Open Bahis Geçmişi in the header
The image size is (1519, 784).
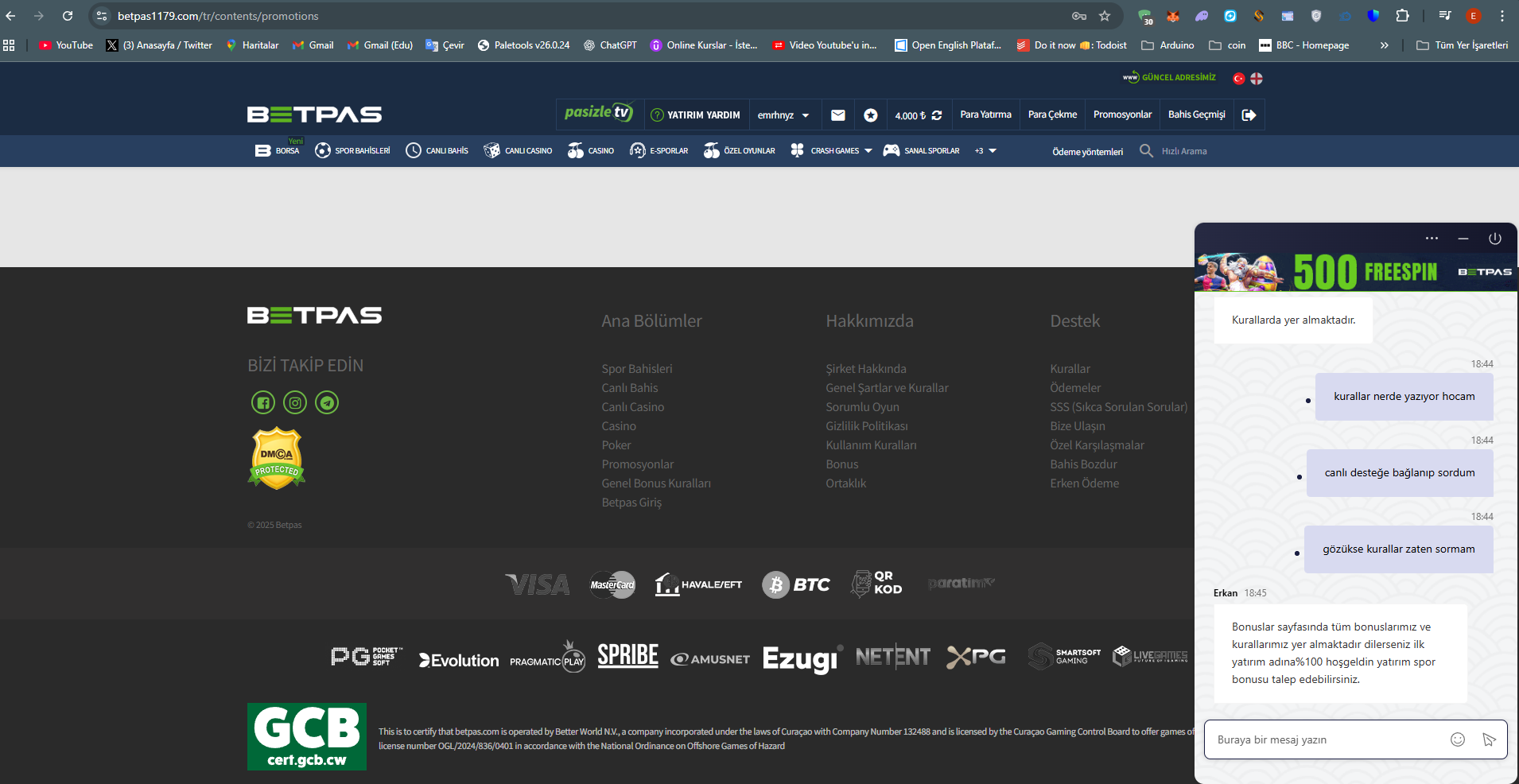click(1196, 114)
